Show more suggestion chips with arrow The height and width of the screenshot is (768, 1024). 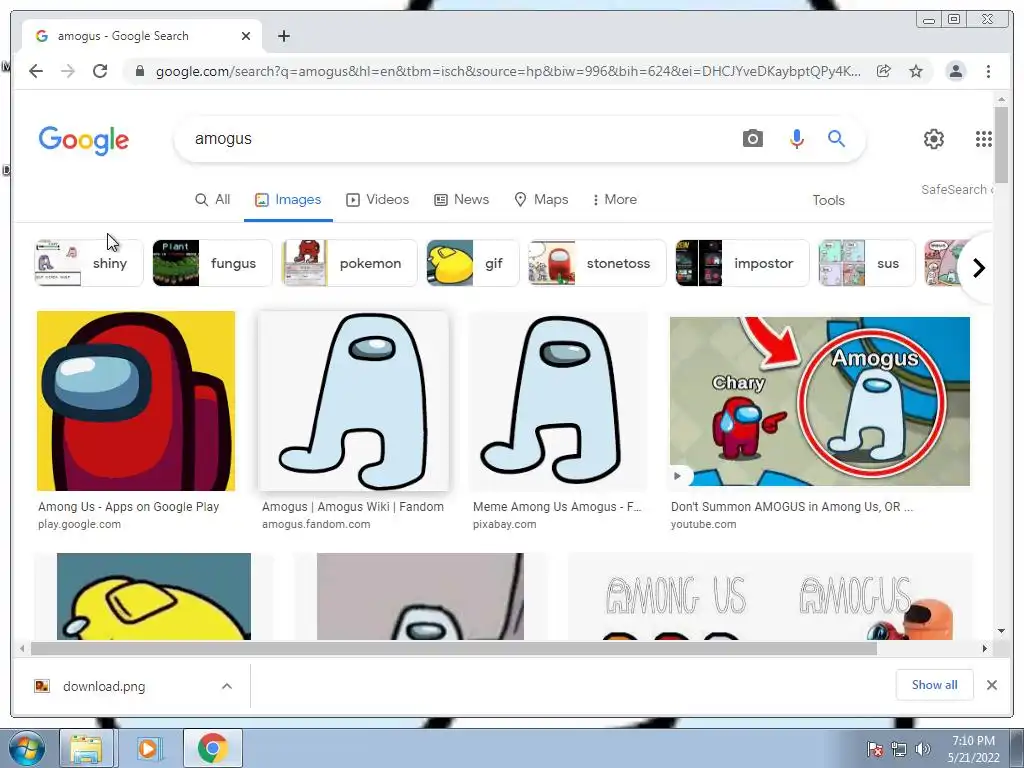click(978, 268)
